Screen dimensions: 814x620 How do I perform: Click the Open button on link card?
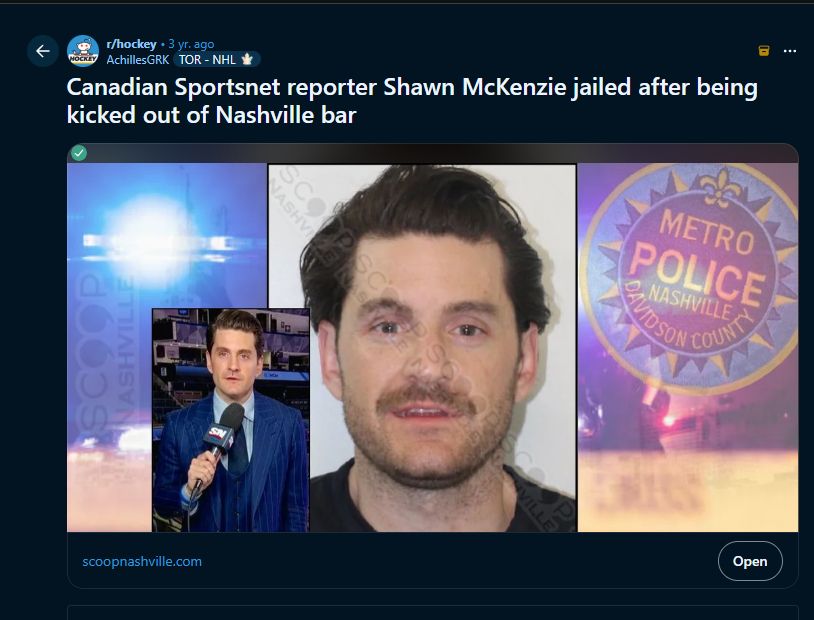coord(750,561)
